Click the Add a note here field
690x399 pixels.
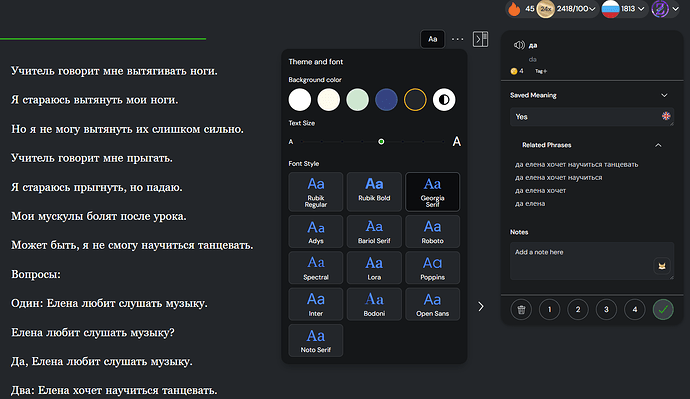[591, 260]
